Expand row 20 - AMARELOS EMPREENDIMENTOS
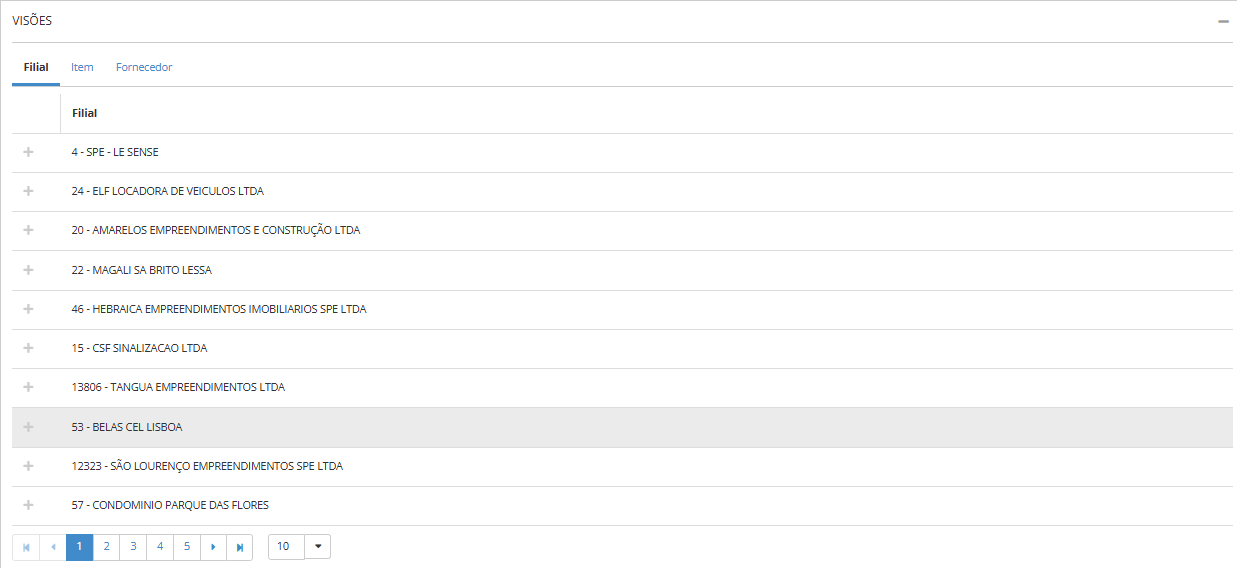 tap(28, 230)
